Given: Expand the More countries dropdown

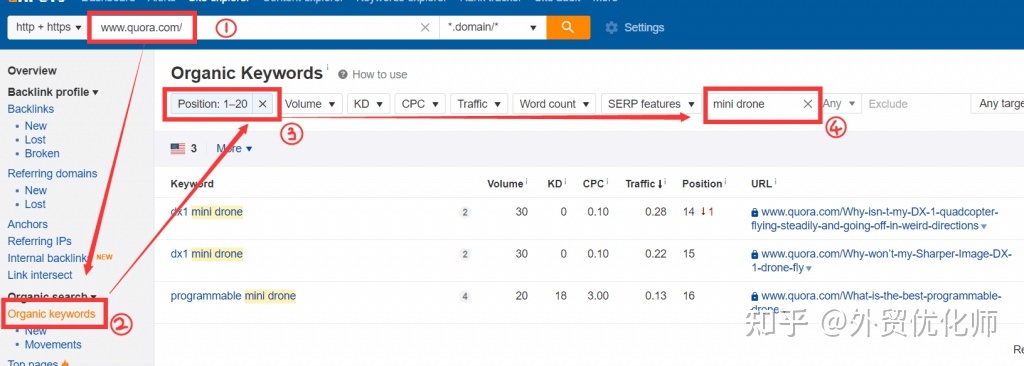Looking at the screenshot, I should coord(234,148).
